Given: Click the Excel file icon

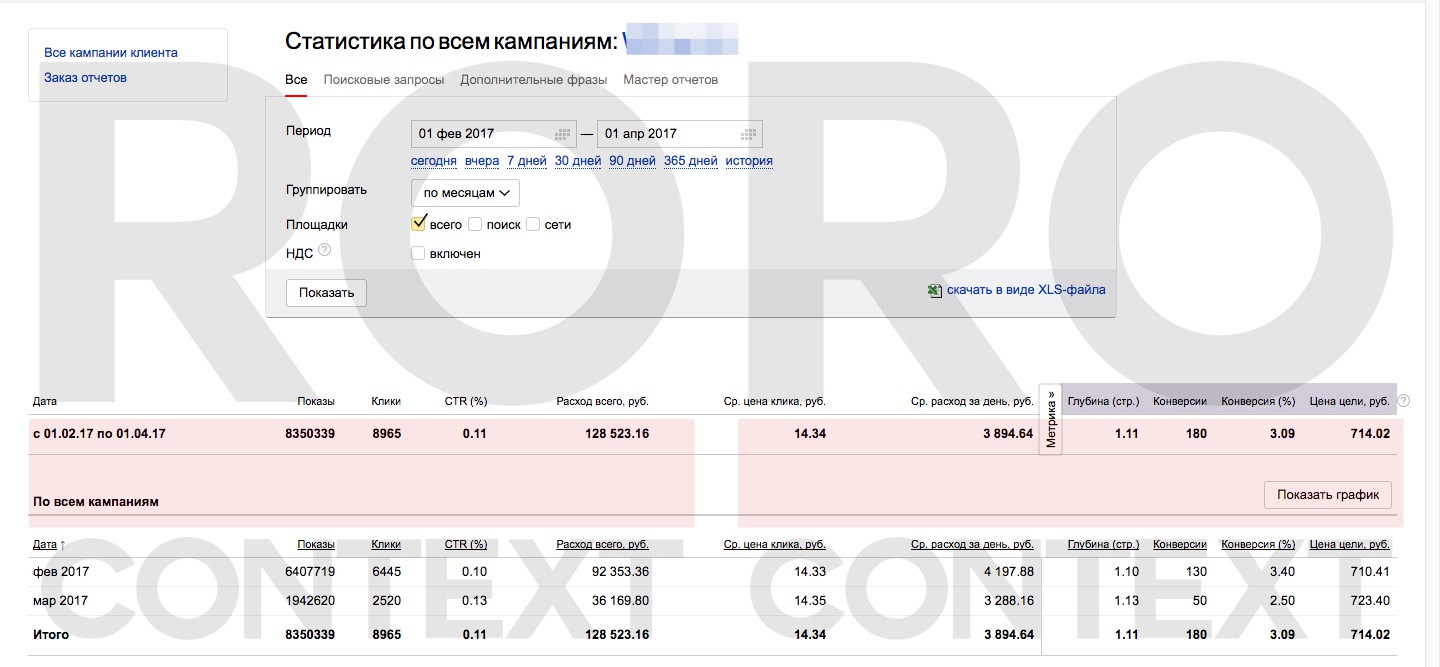Looking at the screenshot, I should click(934, 291).
